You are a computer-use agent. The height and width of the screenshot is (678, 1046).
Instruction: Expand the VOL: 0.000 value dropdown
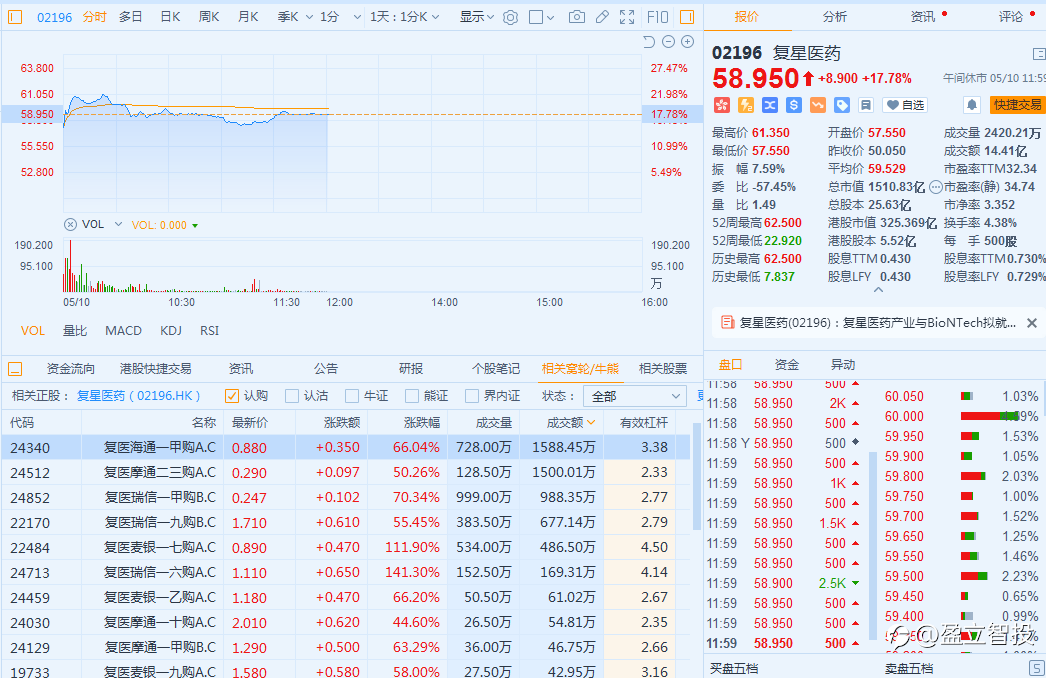tap(195, 226)
